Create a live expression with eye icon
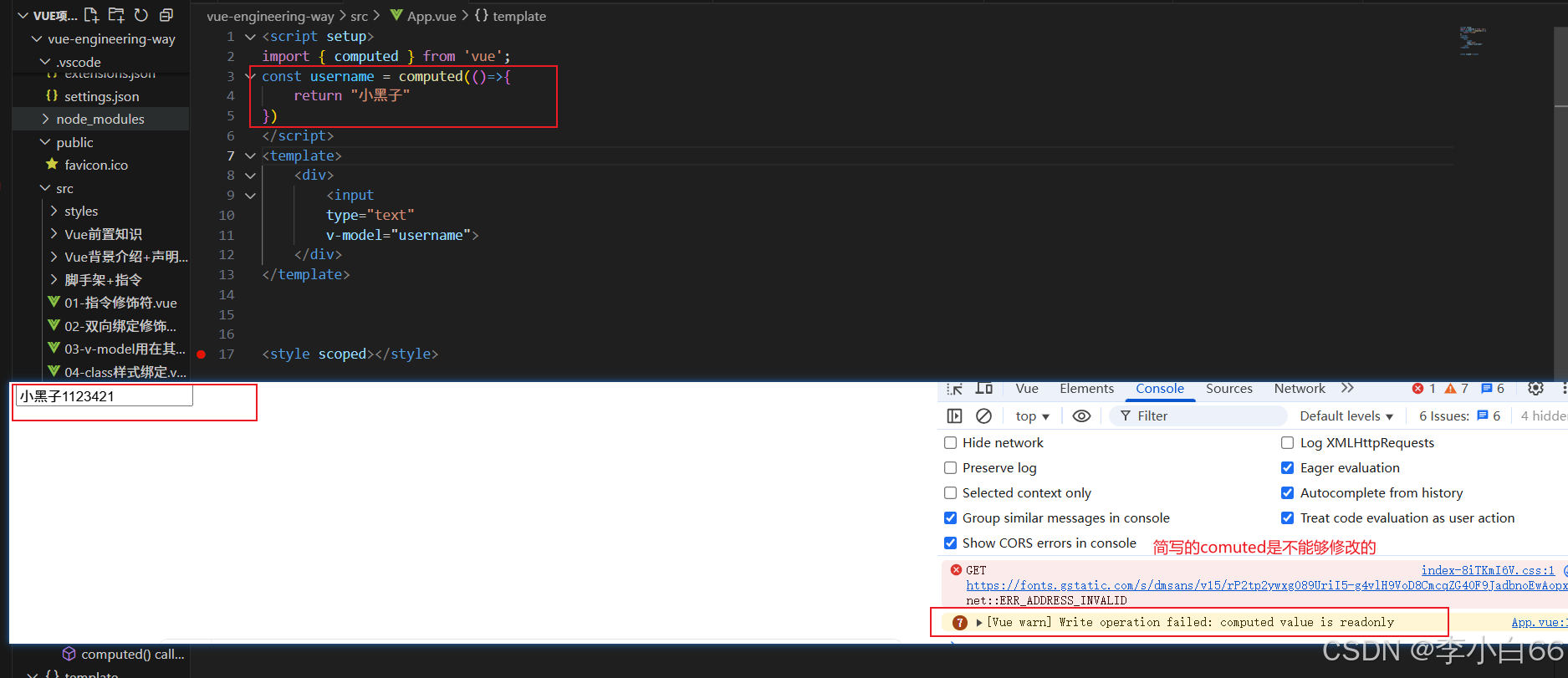The image size is (1568, 678). 1081,416
